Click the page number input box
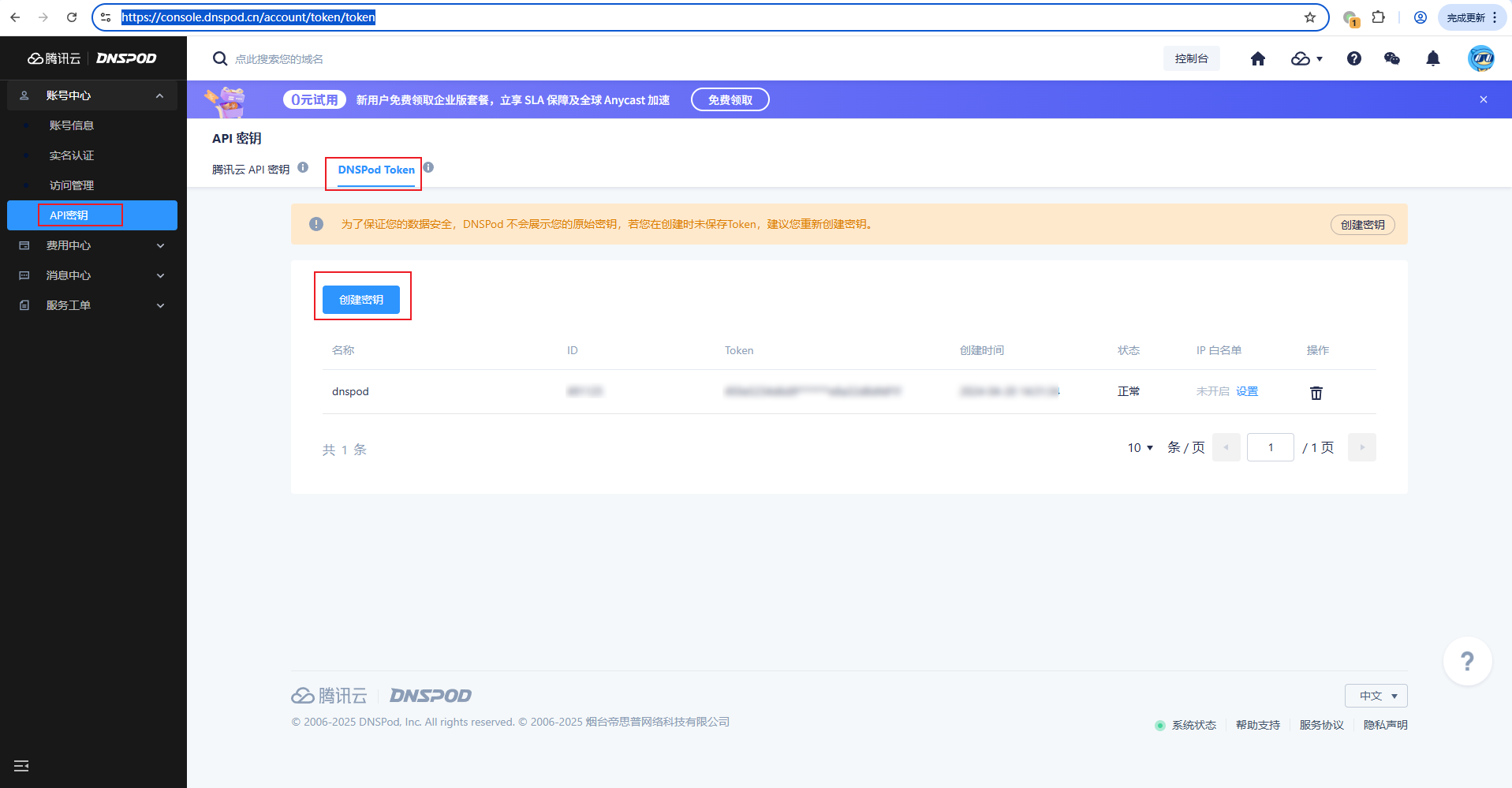Viewport: 1512px width, 788px height. (1271, 447)
